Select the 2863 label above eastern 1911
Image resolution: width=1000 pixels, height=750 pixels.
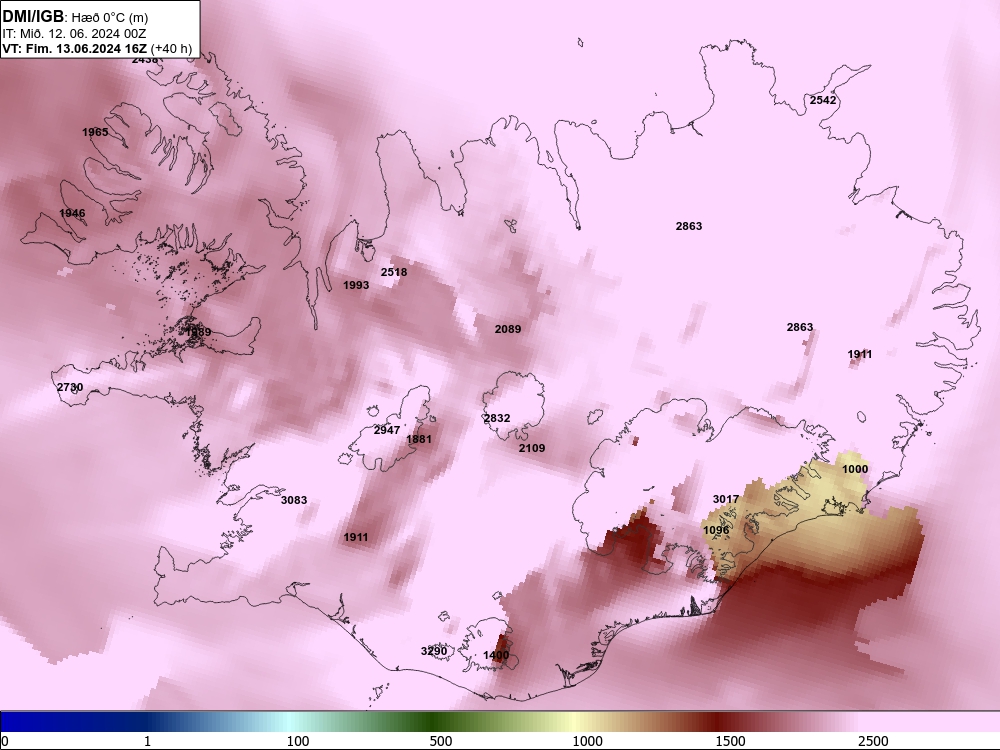coord(800,327)
